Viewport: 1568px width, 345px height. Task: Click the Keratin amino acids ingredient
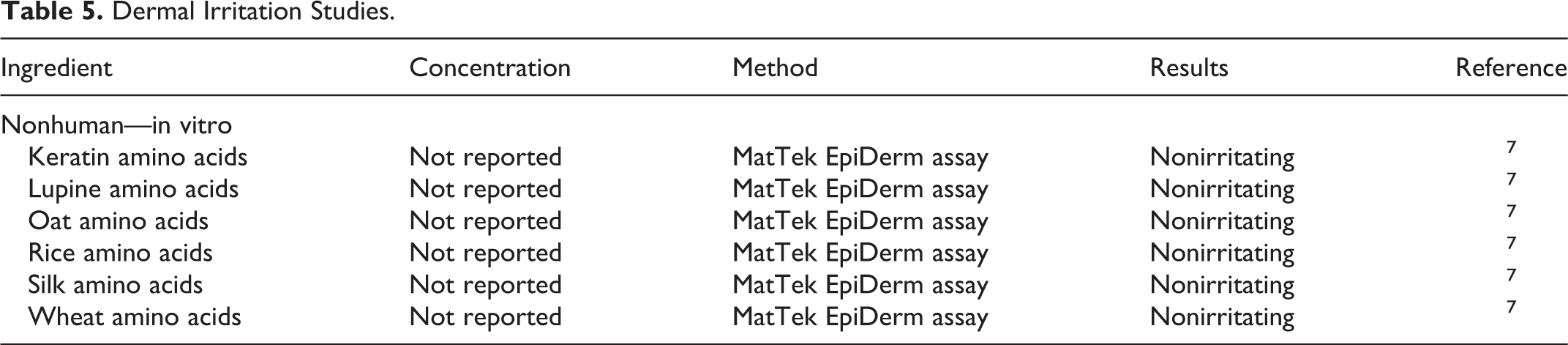tap(138, 157)
